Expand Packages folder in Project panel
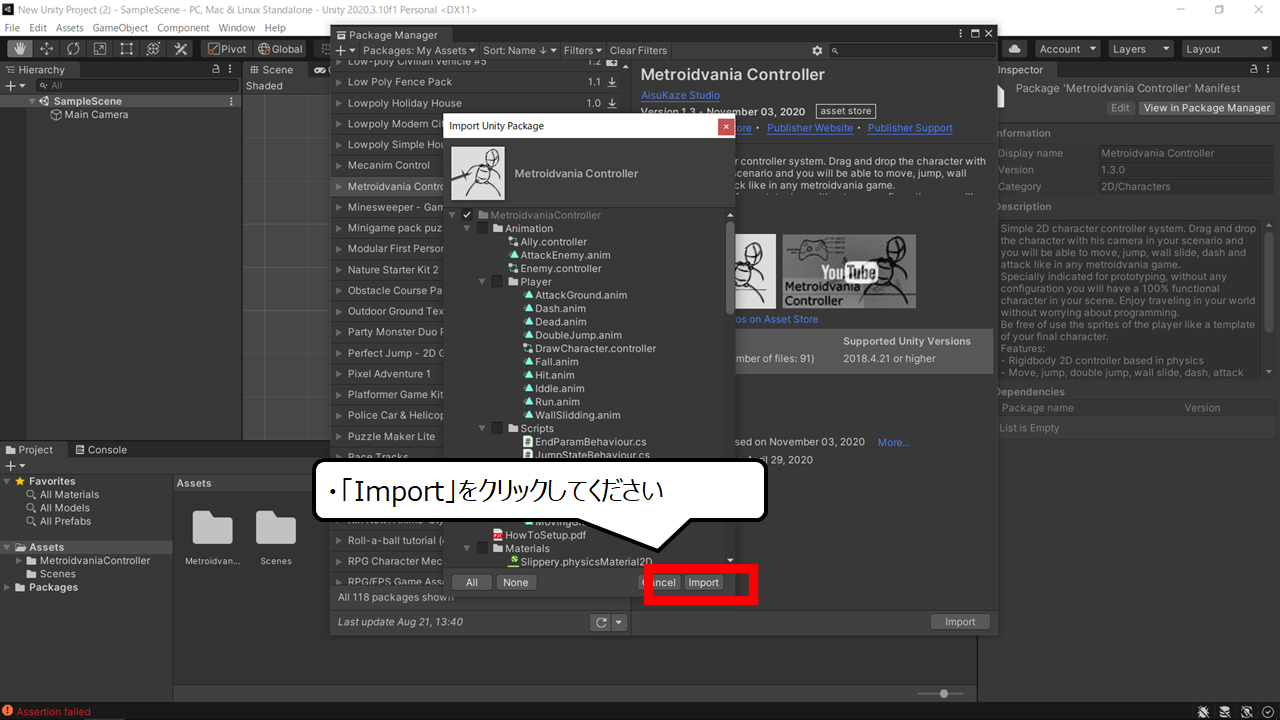Image resolution: width=1280 pixels, height=720 pixels. (8, 588)
